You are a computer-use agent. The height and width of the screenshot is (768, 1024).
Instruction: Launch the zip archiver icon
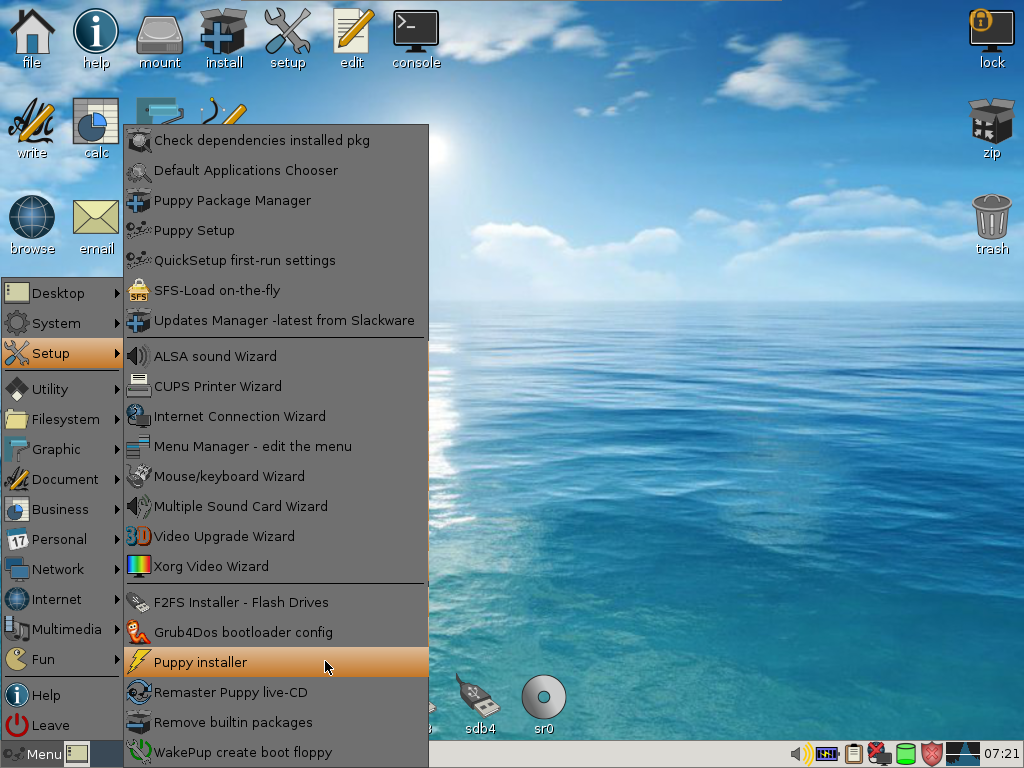point(992,129)
